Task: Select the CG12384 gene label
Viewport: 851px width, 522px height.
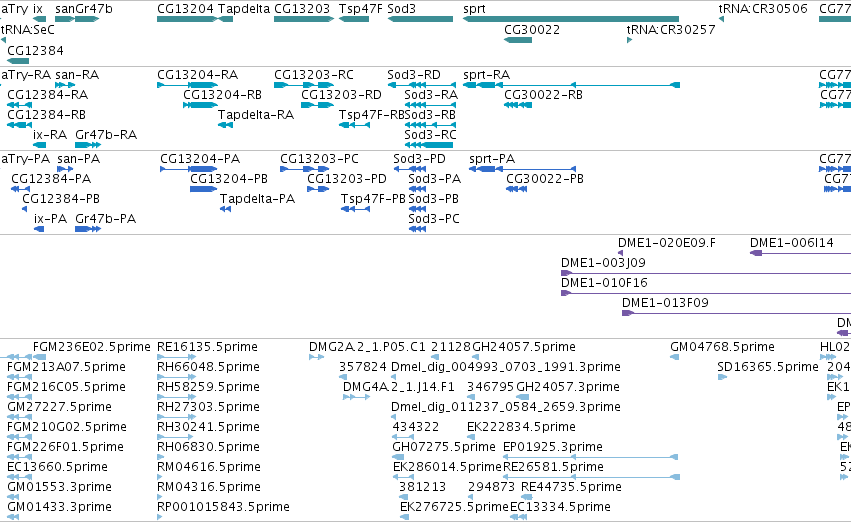Action: pos(35,50)
